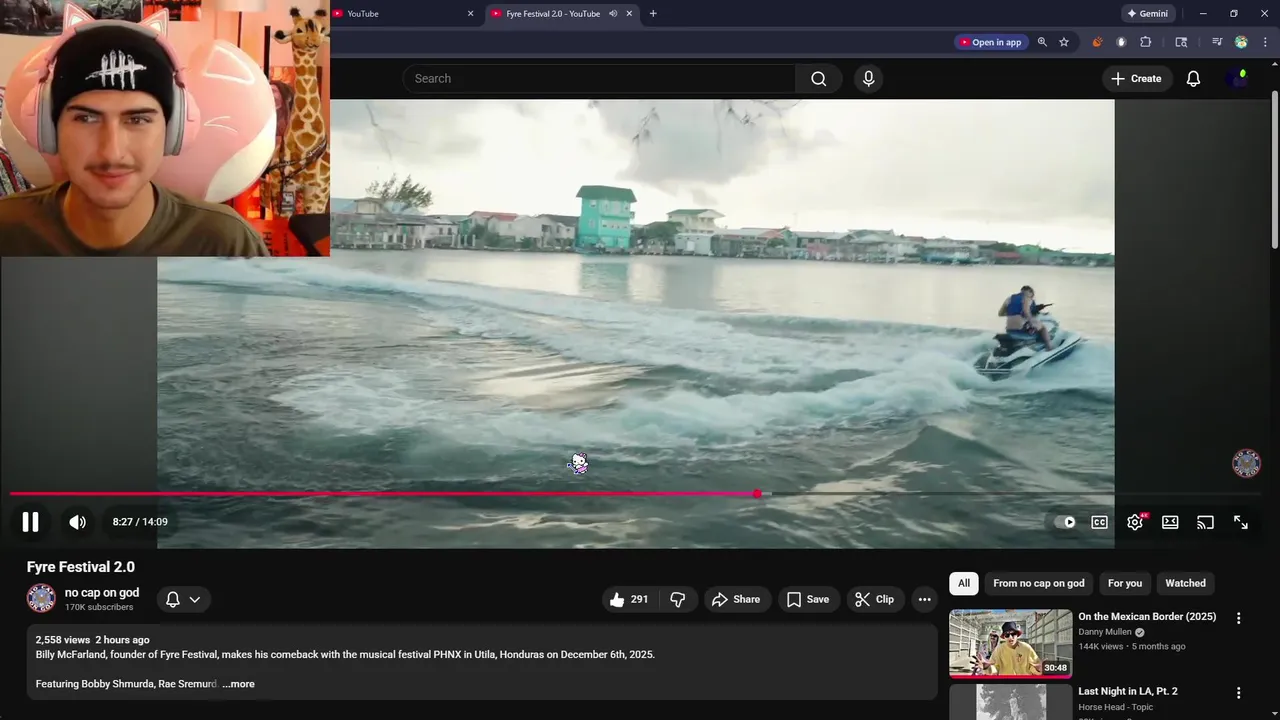Open a new browser tab
The height and width of the screenshot is (720, 1280).
(653, 14)
